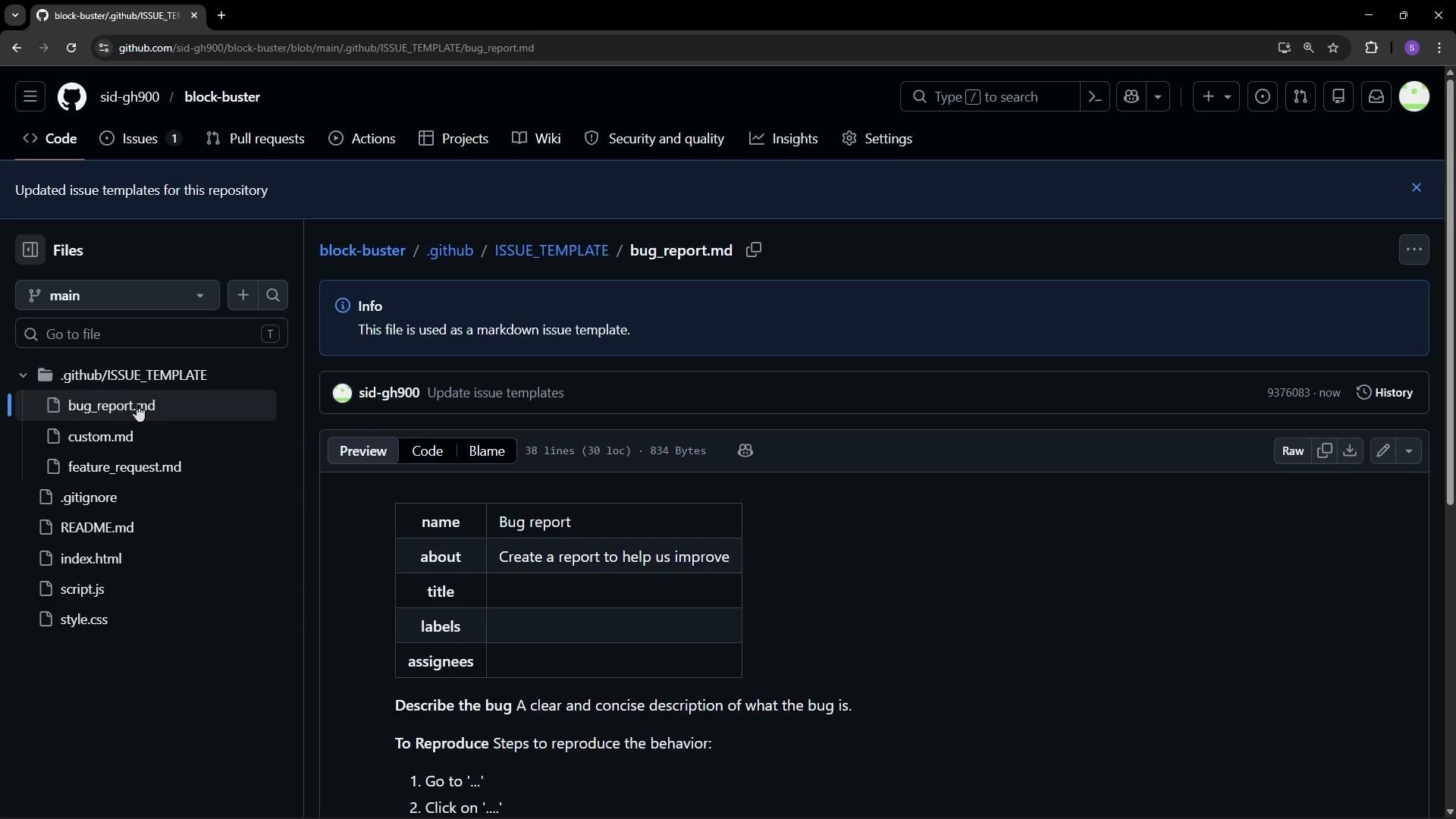Bookmark this page with star icon
This screenshot has height=819, width=1456.
click(x=1333, y=48)
